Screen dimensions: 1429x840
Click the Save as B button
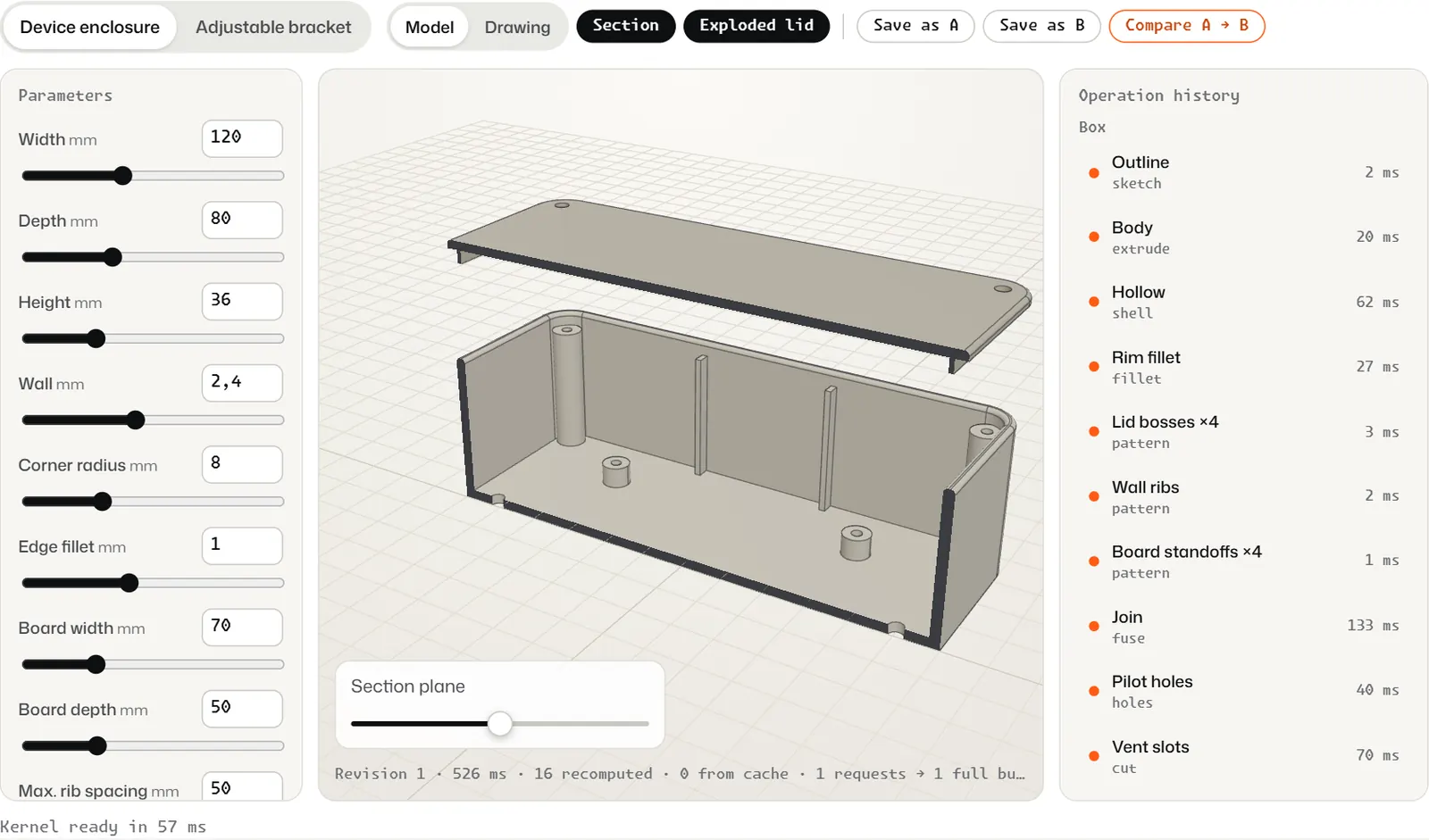tap(1041, 26)
